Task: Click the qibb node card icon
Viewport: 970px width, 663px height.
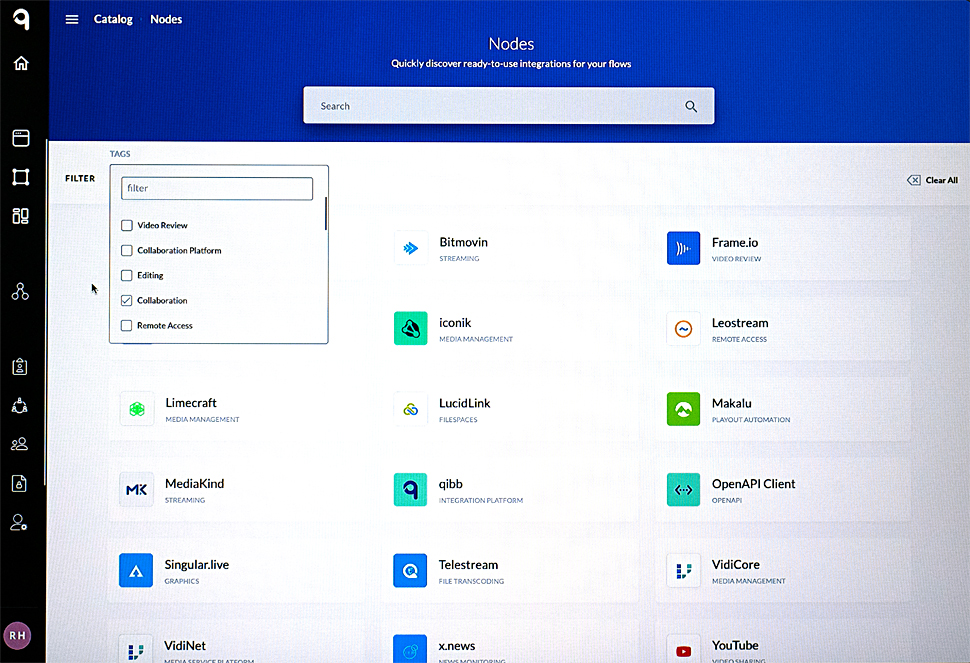Action: coord(411,490)
